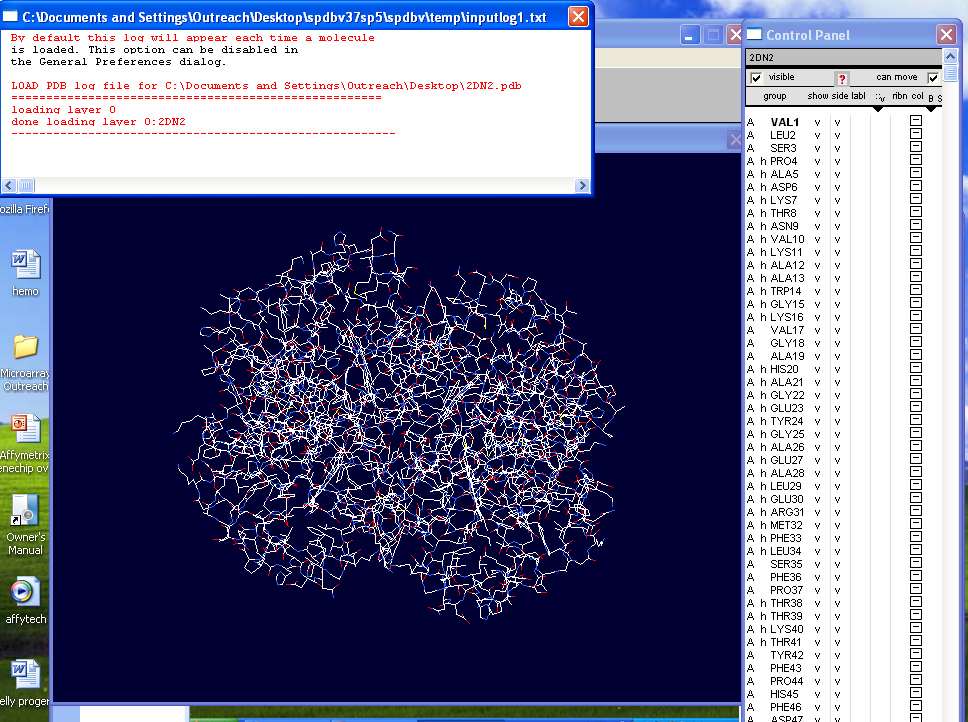
Task: Click the left scroll arrow of the log window
Action: 8,185
